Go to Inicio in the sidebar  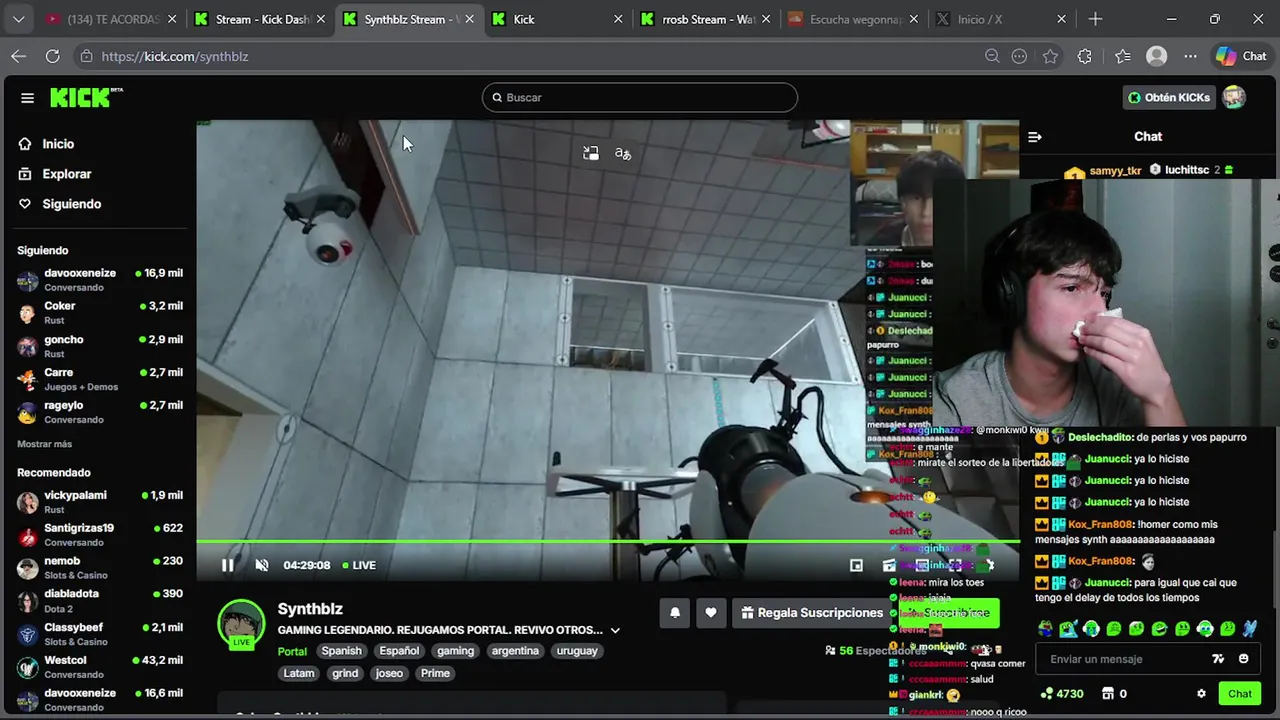[x=58, y=144]
